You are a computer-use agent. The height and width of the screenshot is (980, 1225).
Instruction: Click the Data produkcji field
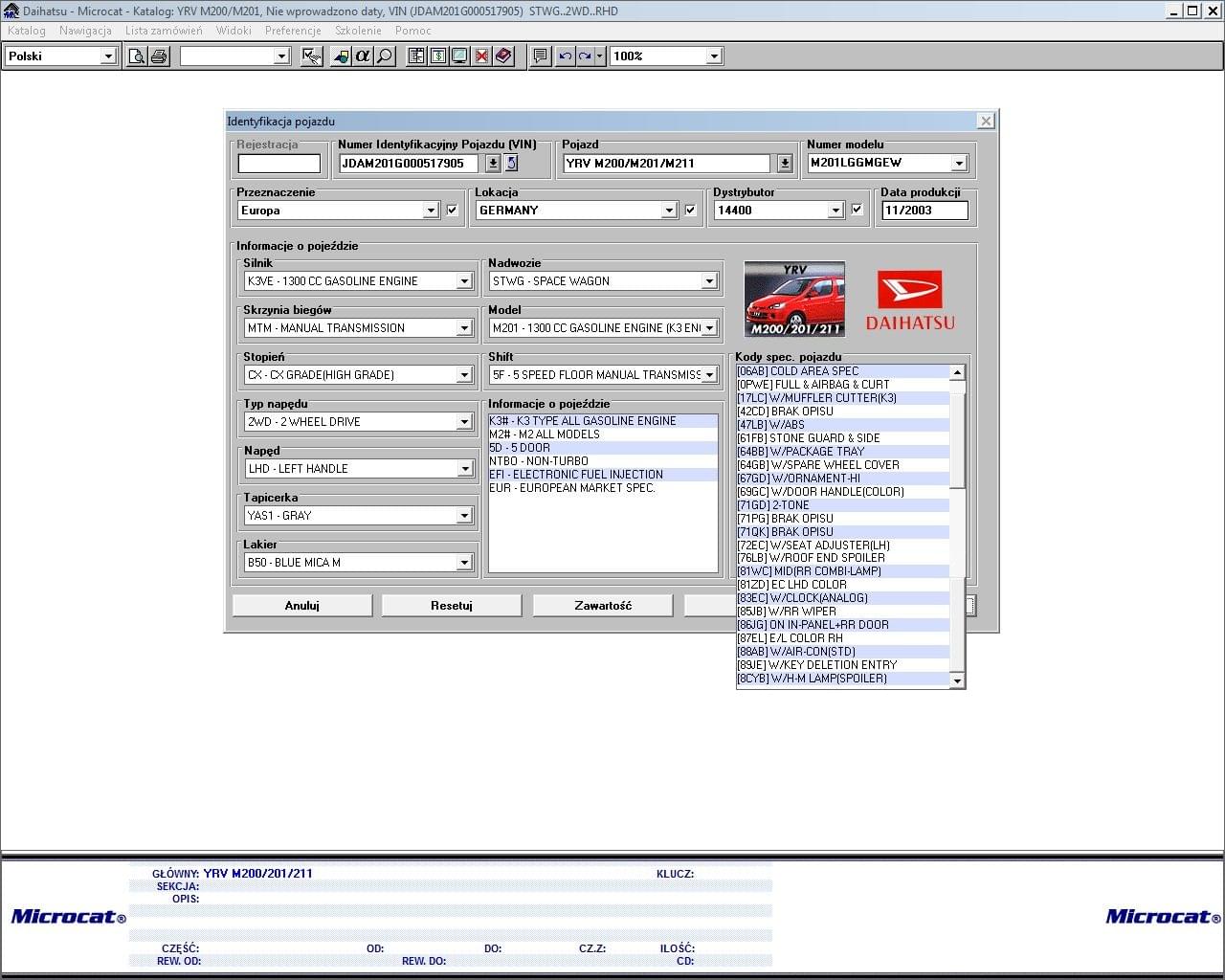click(924, 211)
